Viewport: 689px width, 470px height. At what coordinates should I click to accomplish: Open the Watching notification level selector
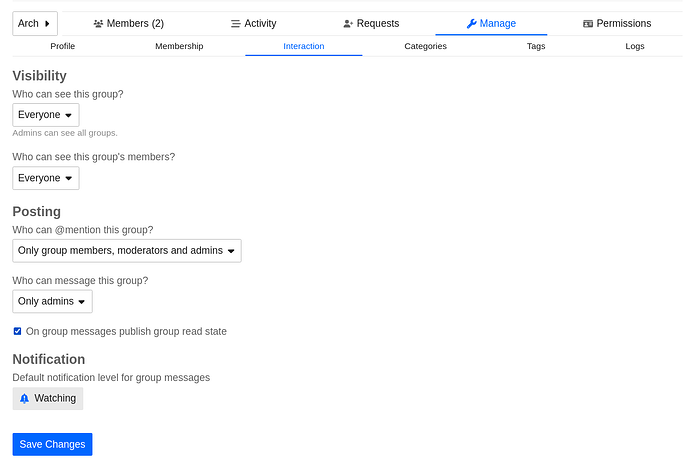coord(48,398)
